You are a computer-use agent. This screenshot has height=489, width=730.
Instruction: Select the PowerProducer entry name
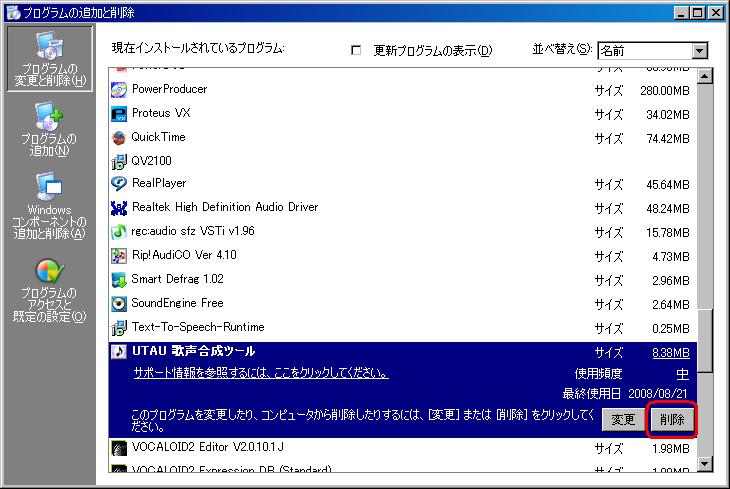pos(169,89)
